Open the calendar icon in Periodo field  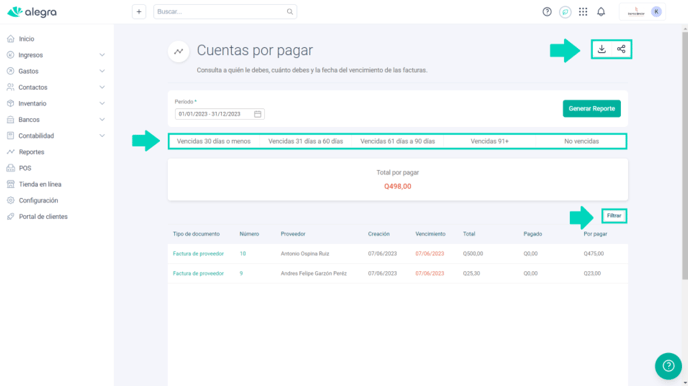coord(258,114)
